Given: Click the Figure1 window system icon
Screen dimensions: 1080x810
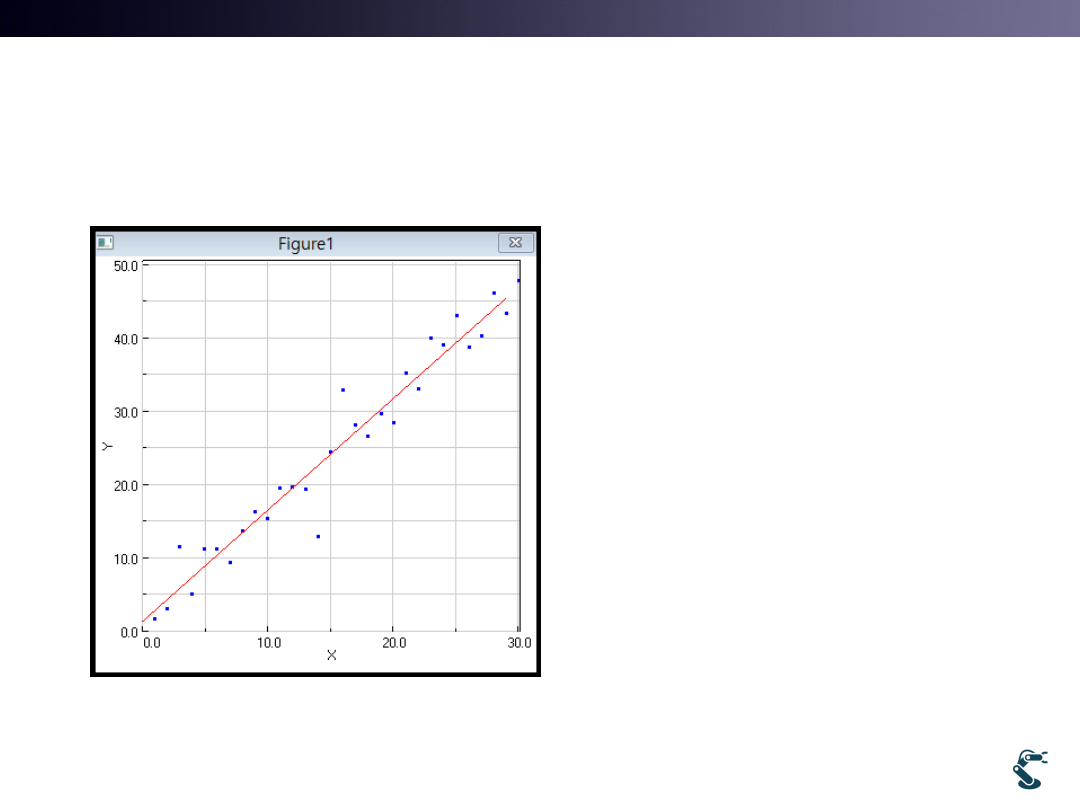Looking at the screenshot, I should click(105, 243).
